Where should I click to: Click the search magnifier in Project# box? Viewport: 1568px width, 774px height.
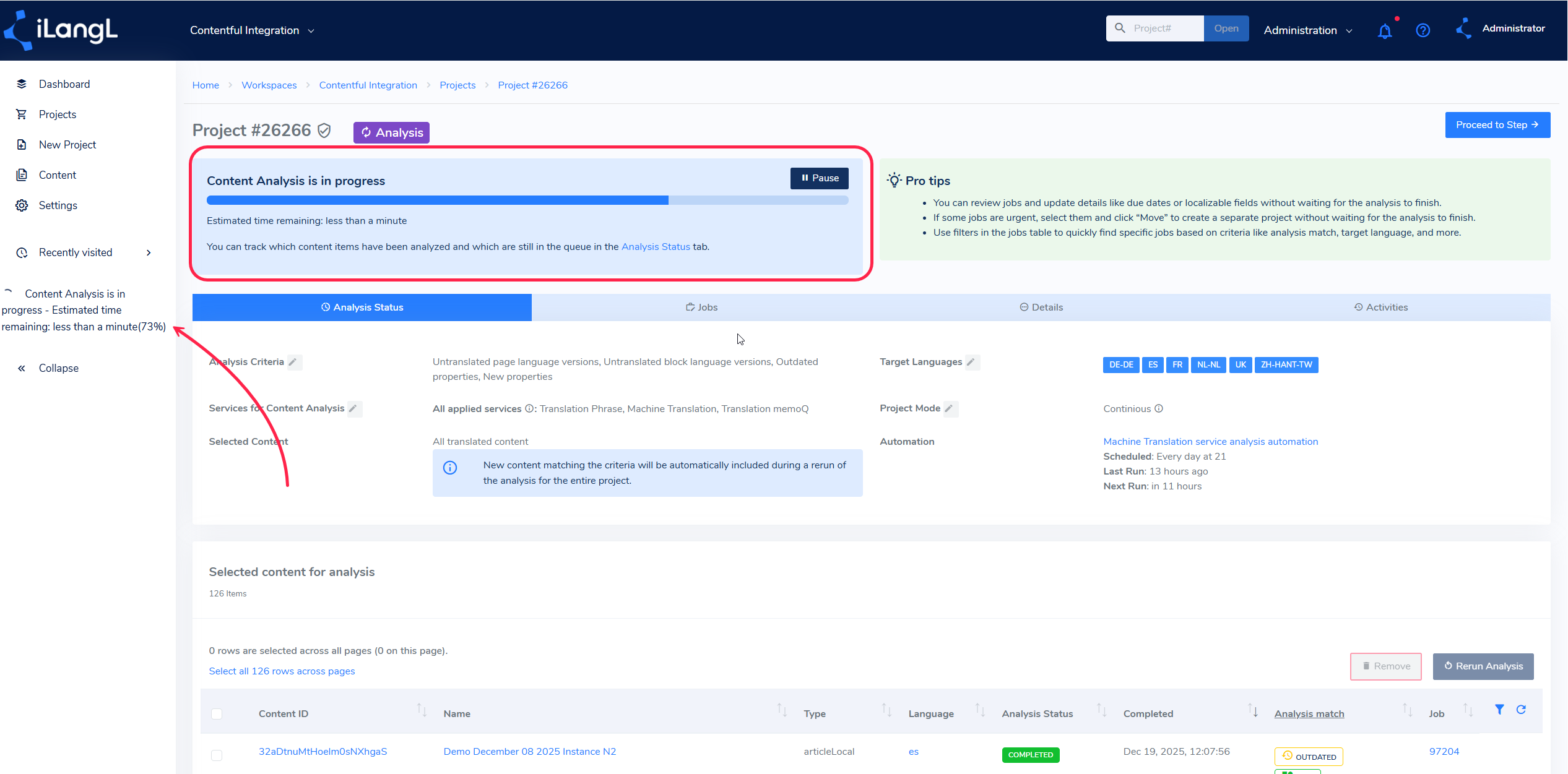(1120, 28)
